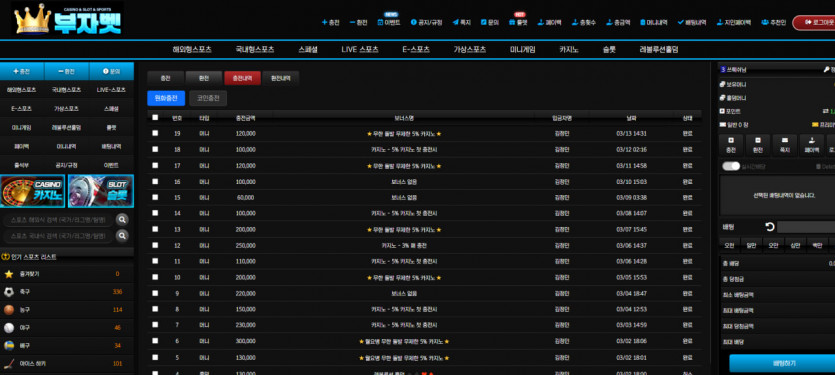Open the 충전 icon tile in the right panel

tap(731, 145)
